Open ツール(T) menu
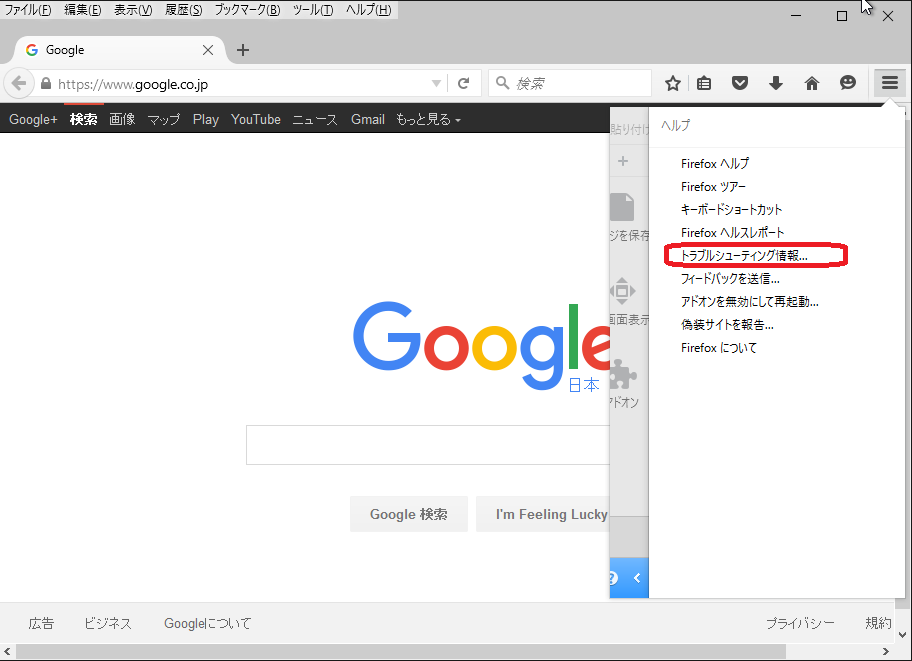 314,9
